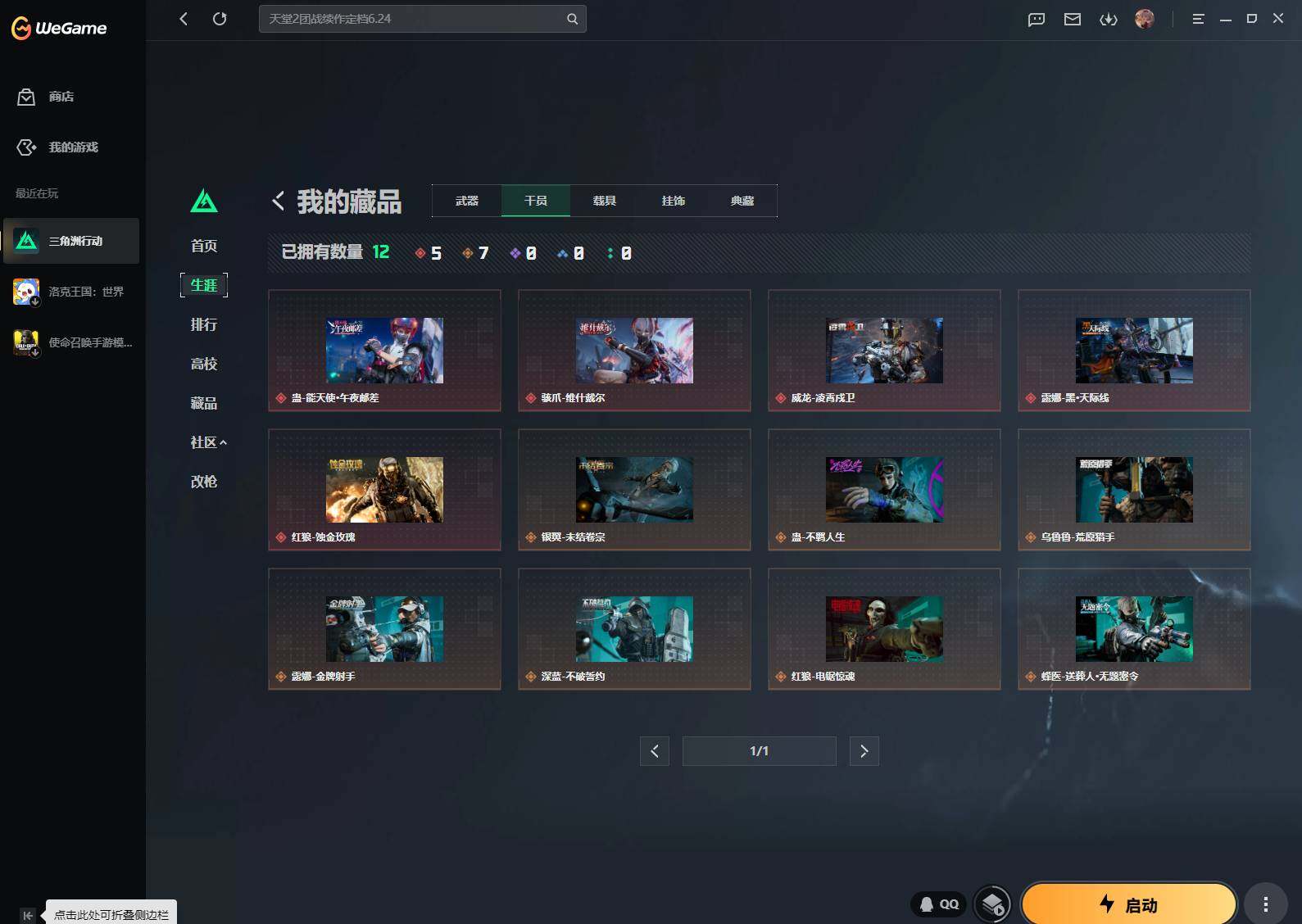
Task: Click the purple rarity count icon
Action: pyautogui.click(x=515, y=253)
